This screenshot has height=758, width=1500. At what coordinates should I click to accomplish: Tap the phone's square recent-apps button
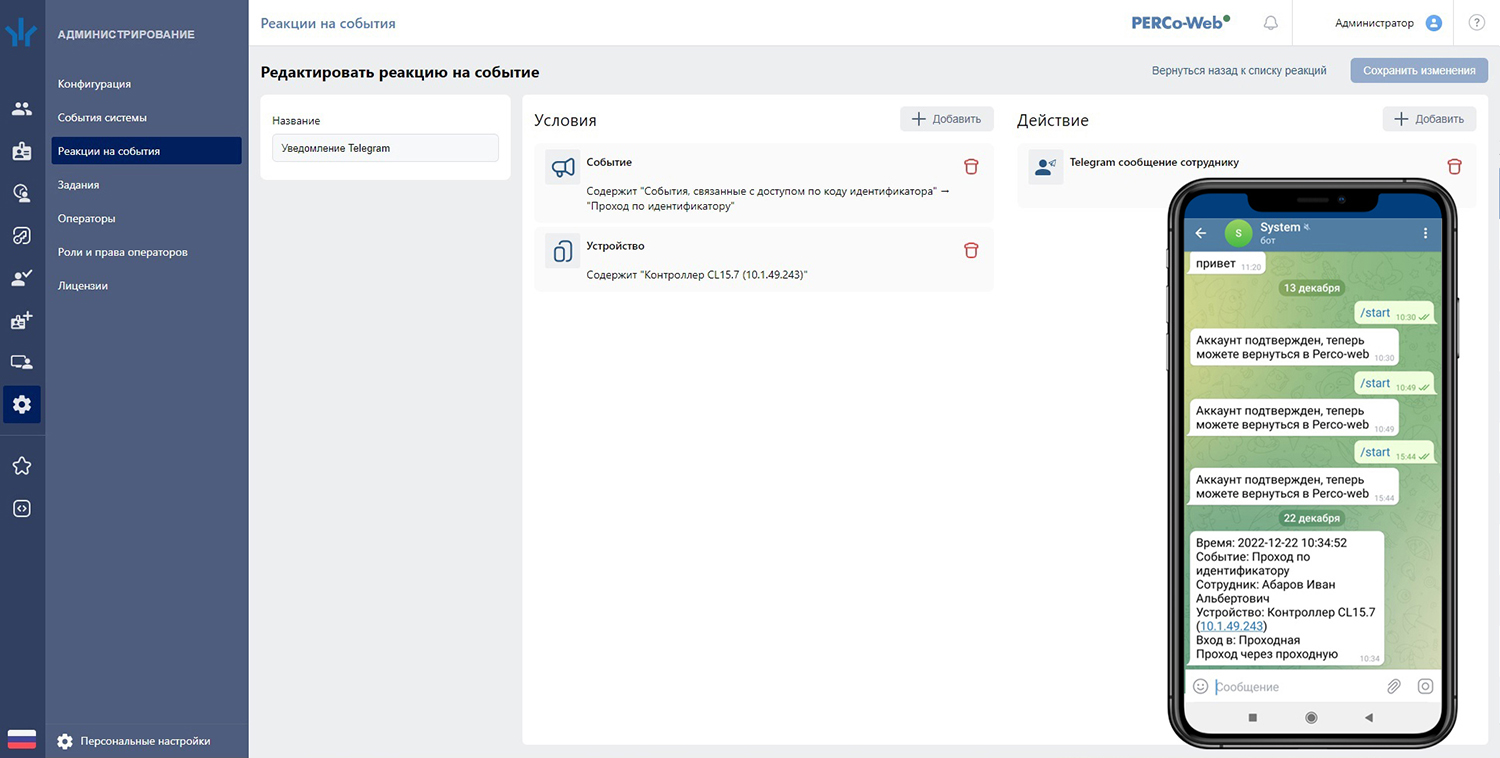1253,718
